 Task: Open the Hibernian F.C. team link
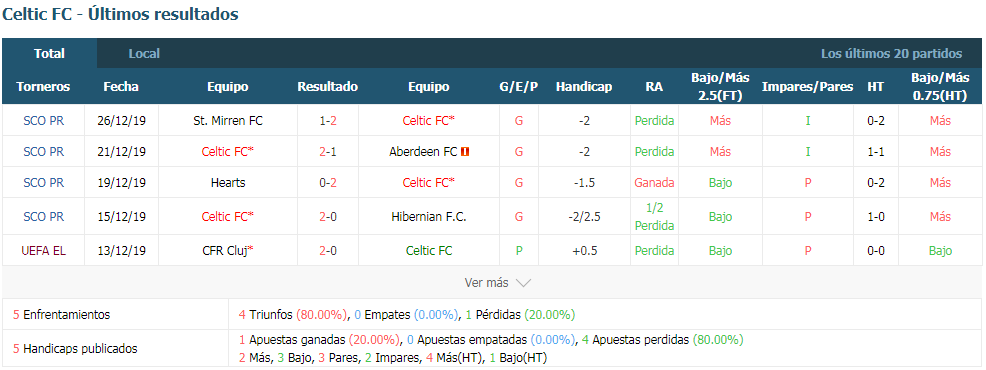[x=428, y=216]
